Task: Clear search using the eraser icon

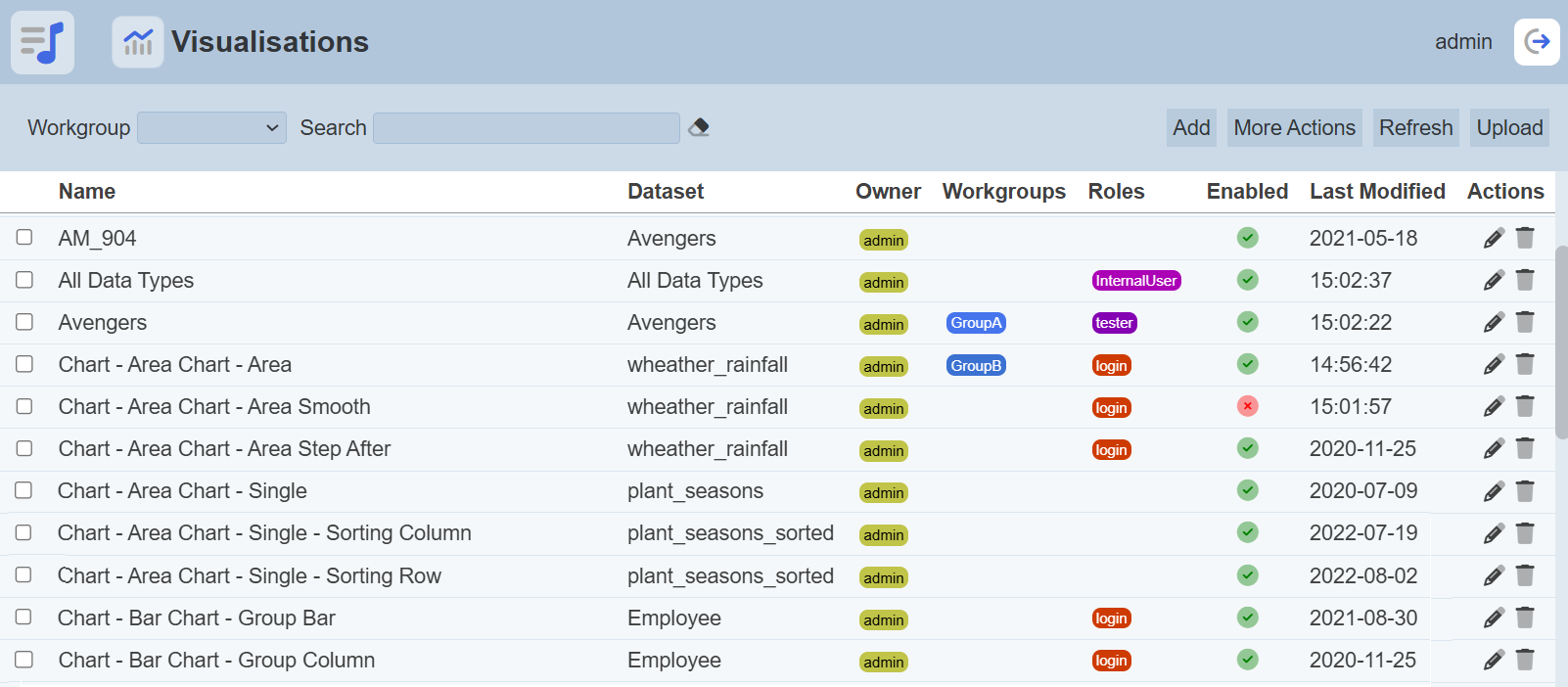Action: (x=699, y=127)
